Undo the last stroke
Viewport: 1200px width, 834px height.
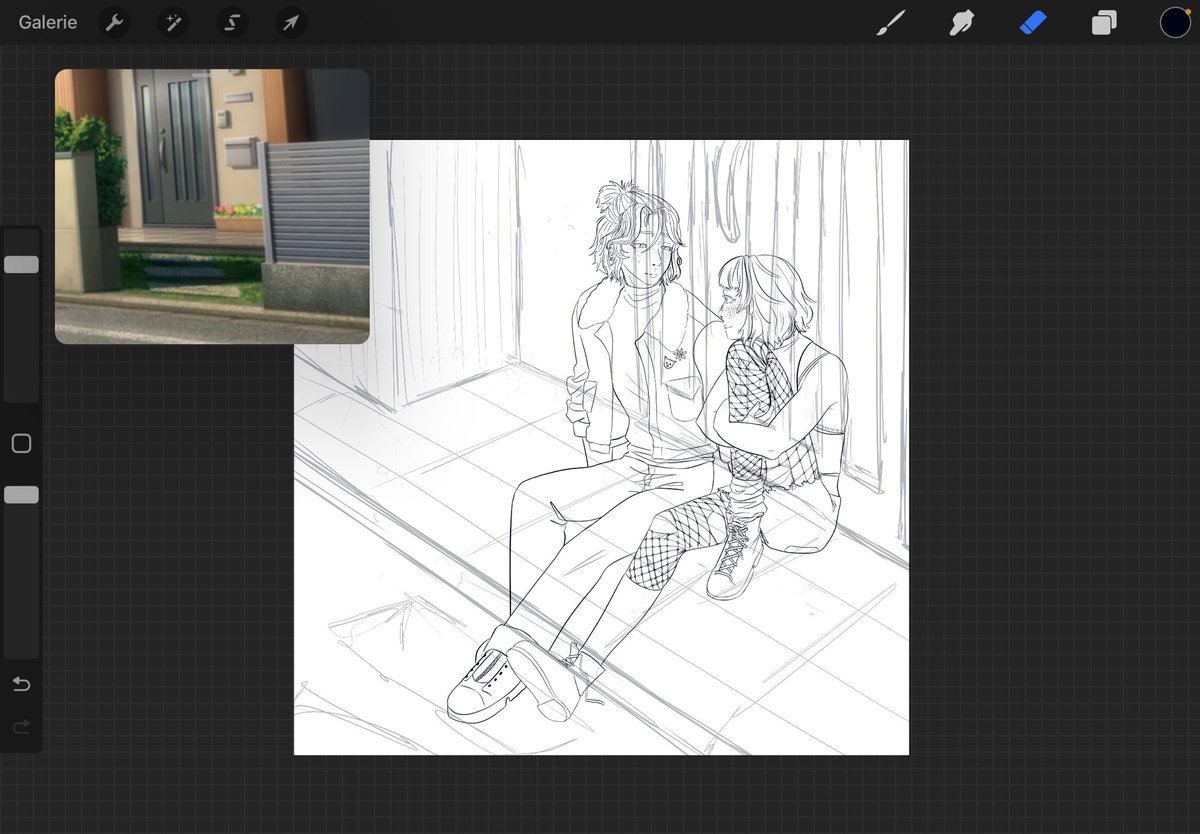[21, 684]
